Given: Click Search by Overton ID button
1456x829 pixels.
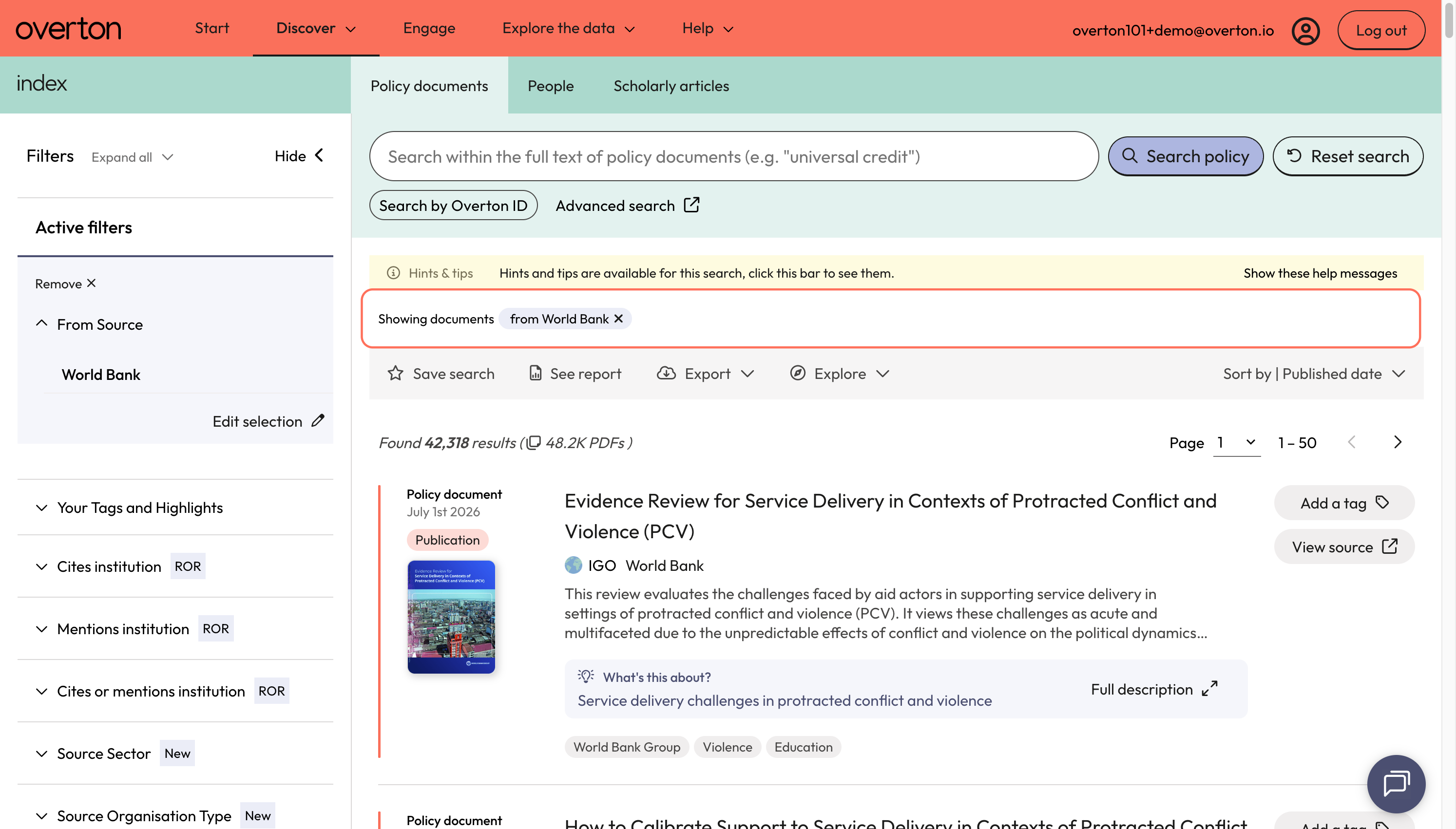Looking at the screenshot, I should tap(453, 205).
